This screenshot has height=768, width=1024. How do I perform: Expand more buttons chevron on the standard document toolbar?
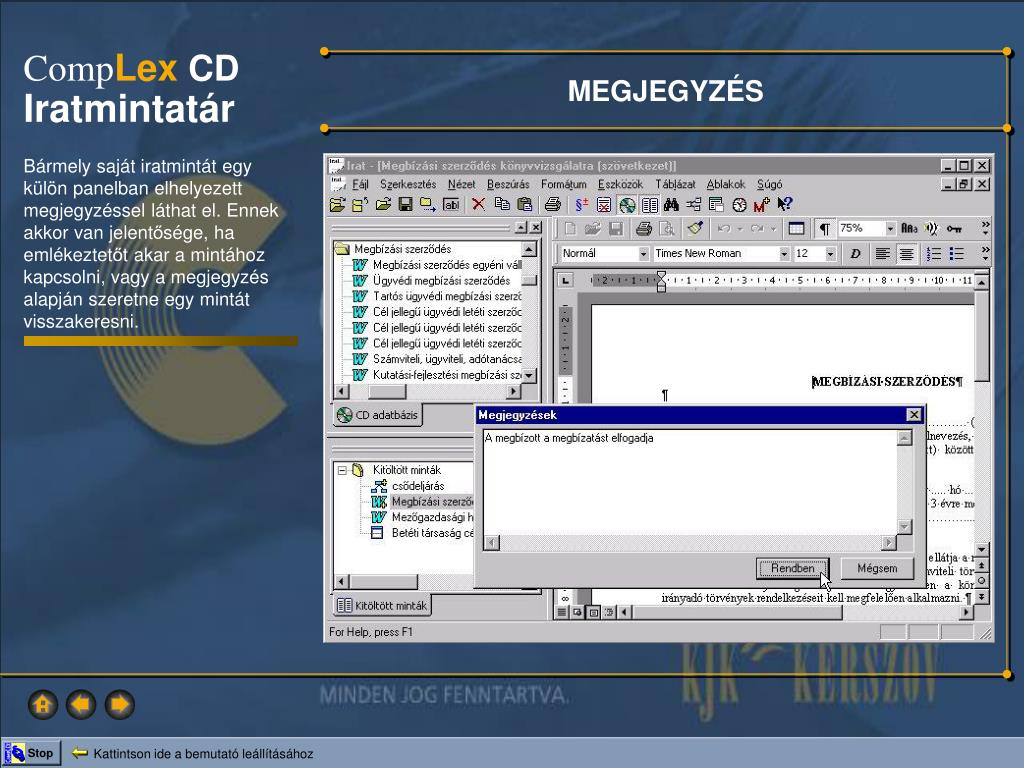(x=985, y=228)
